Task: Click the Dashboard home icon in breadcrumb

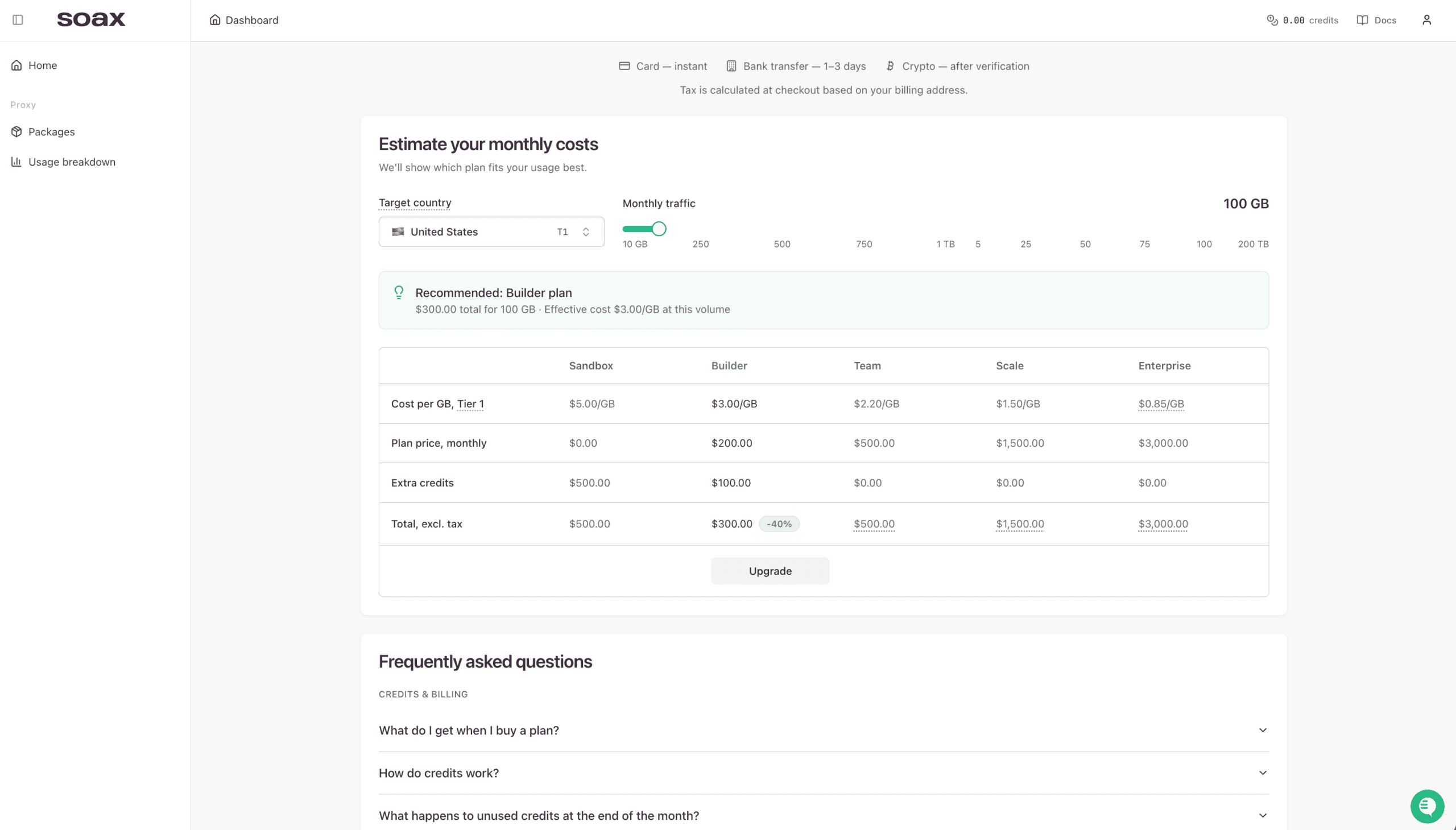Action: 215,20
